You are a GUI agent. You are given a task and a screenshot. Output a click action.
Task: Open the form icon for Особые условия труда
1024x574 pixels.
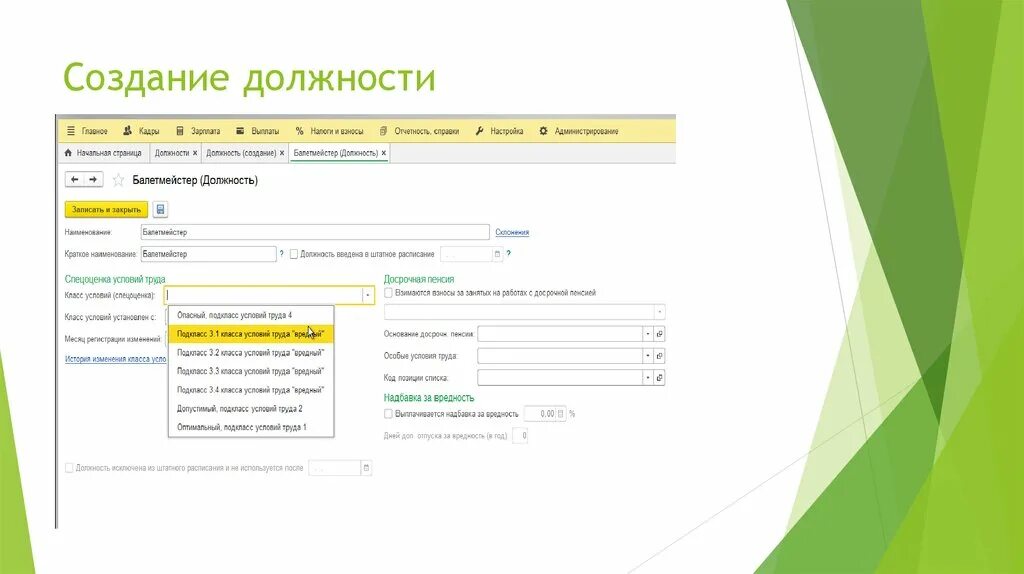click(660, 356)
